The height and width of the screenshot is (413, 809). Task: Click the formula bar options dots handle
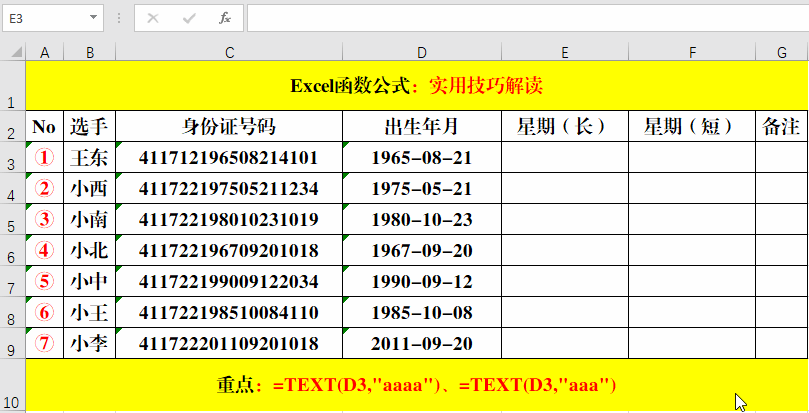120,18
